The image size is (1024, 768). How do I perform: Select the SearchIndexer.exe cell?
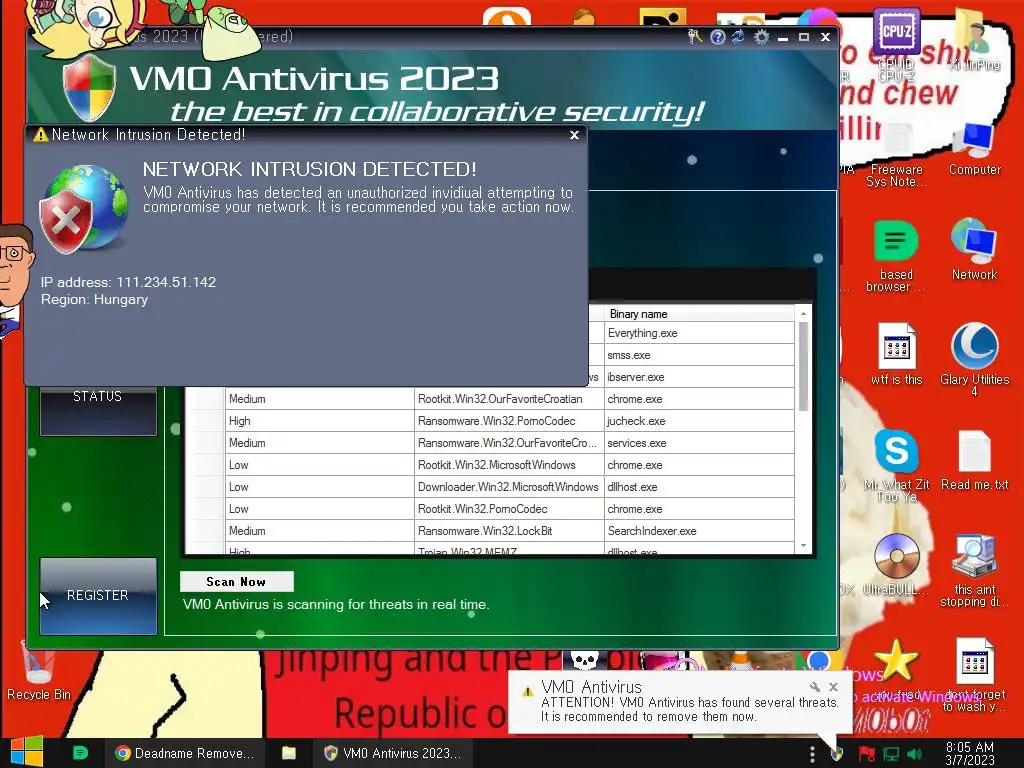pos(699,531)
